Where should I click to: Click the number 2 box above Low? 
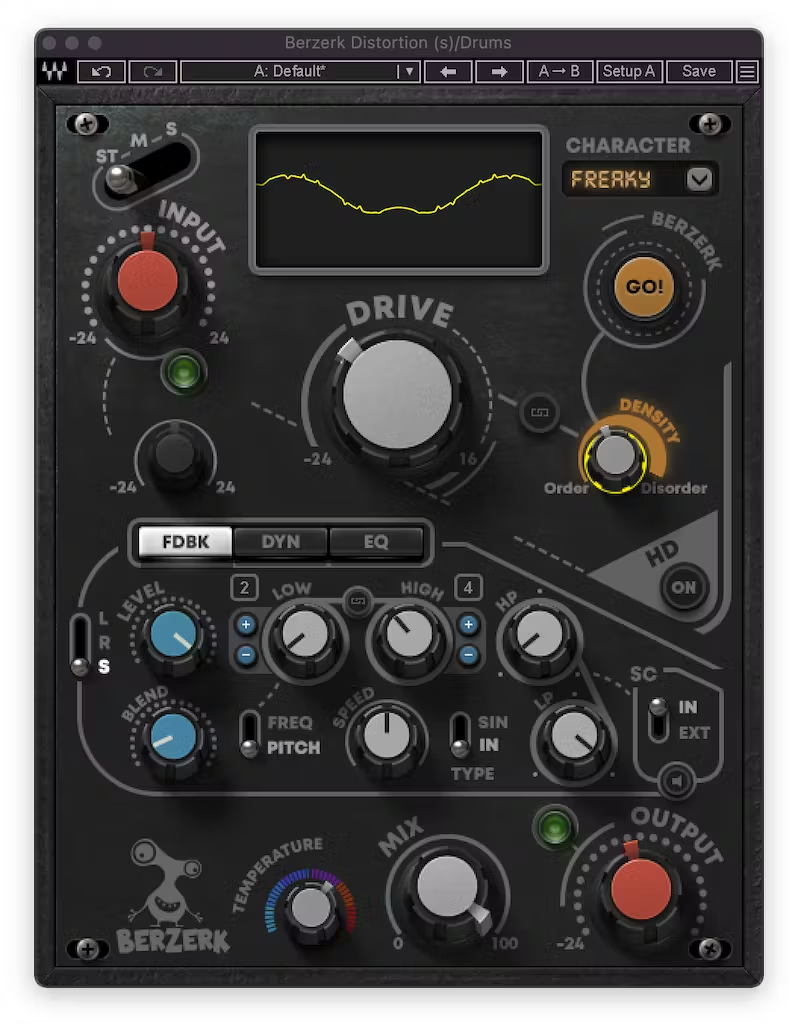pyautogui.click(x=244, y=587)
